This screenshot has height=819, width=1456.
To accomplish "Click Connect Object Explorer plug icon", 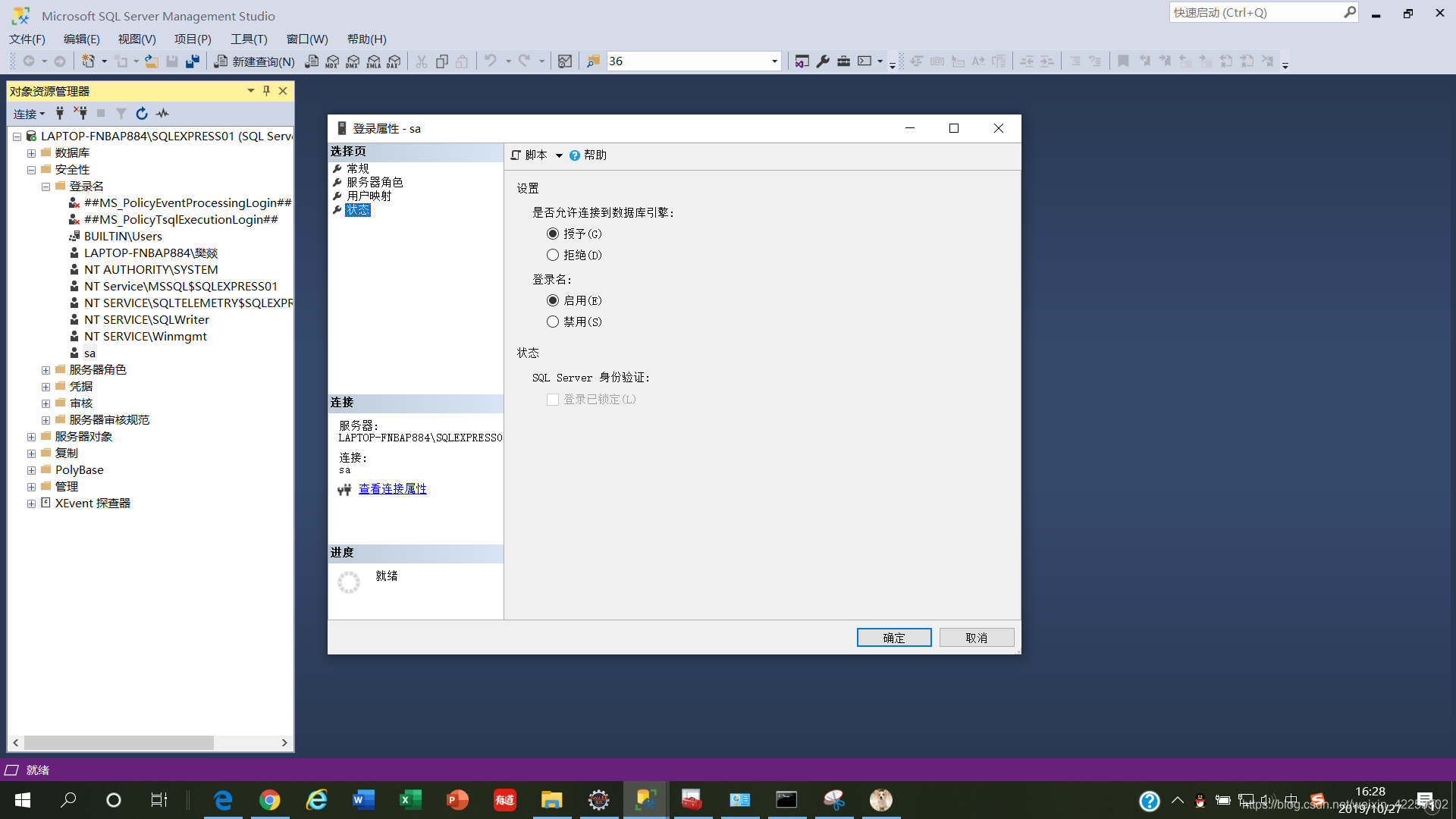I will (x=60, y=113).
